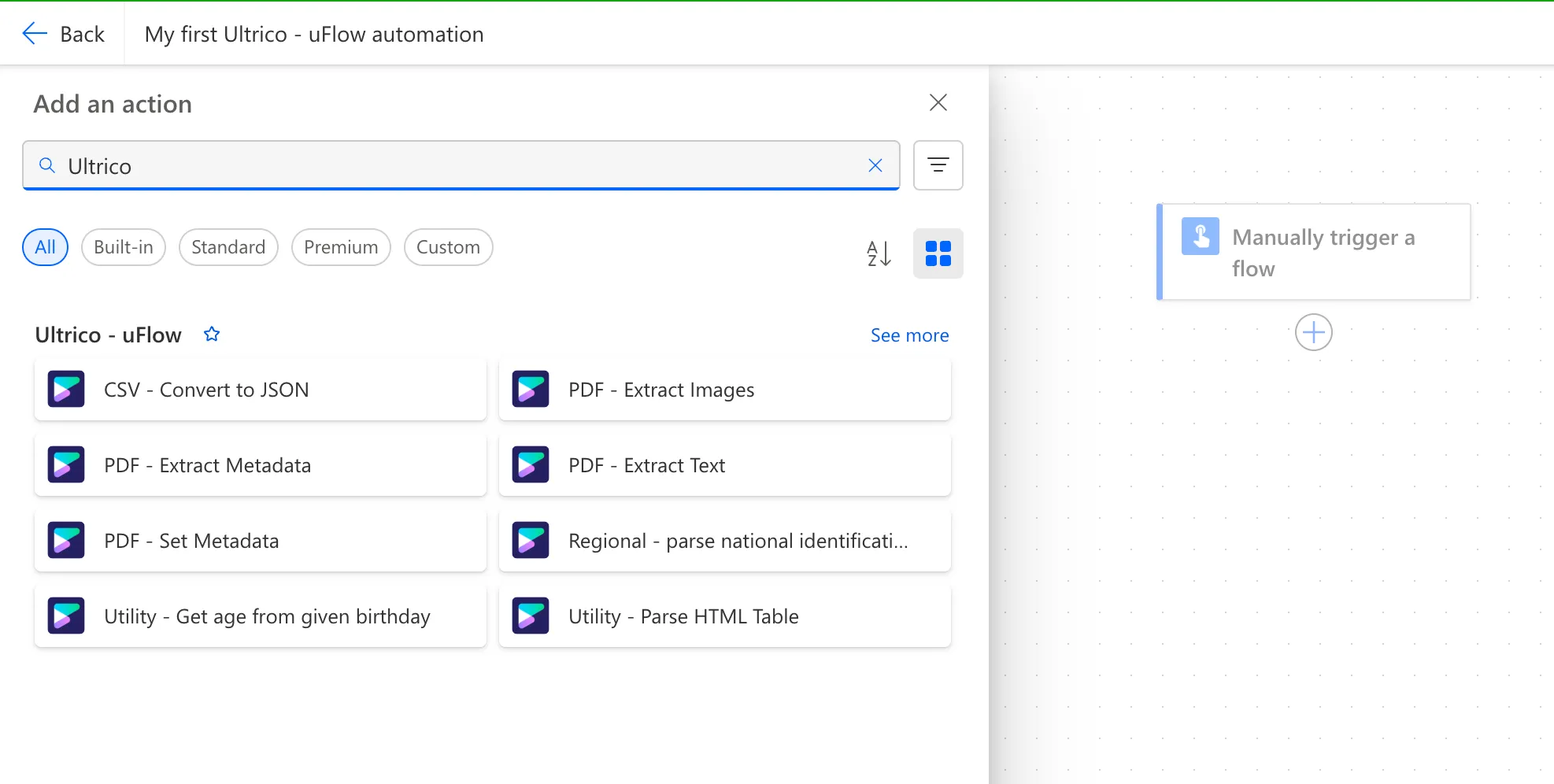
Task: Click inside the Ultrico search field
Action: coord(457,166)
